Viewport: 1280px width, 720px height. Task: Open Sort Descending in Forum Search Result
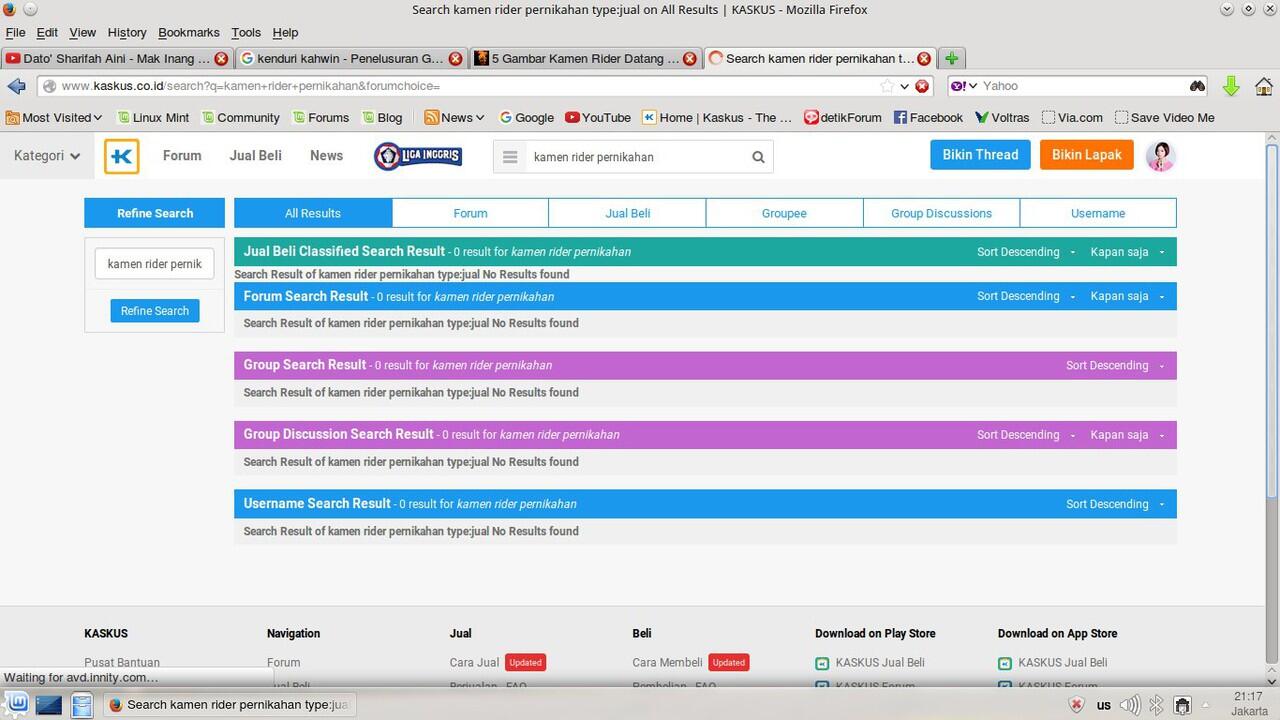coord(1026,296)
